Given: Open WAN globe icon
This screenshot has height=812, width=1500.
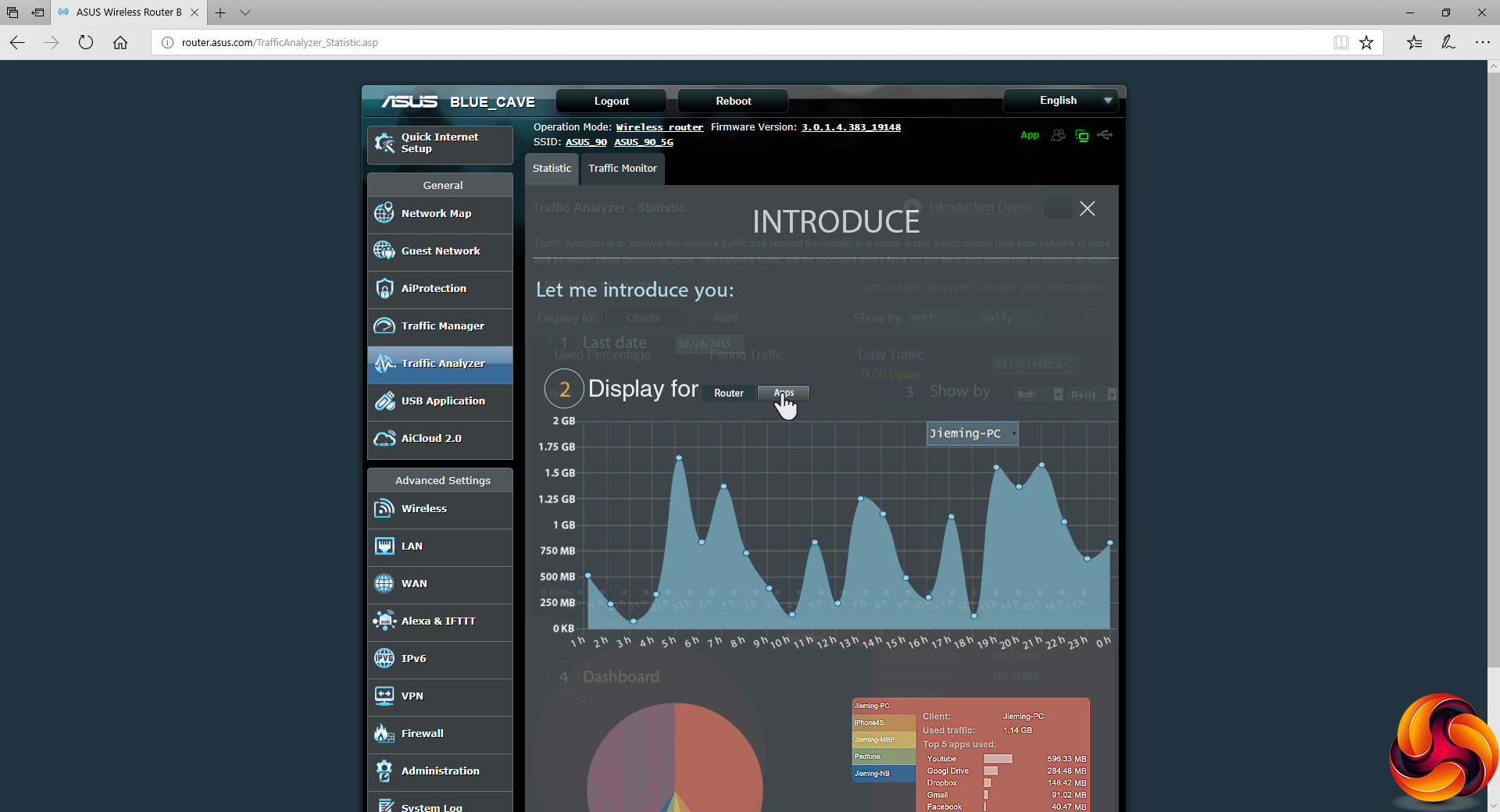Looking at the screenshot, I should (x=384, y=583).
